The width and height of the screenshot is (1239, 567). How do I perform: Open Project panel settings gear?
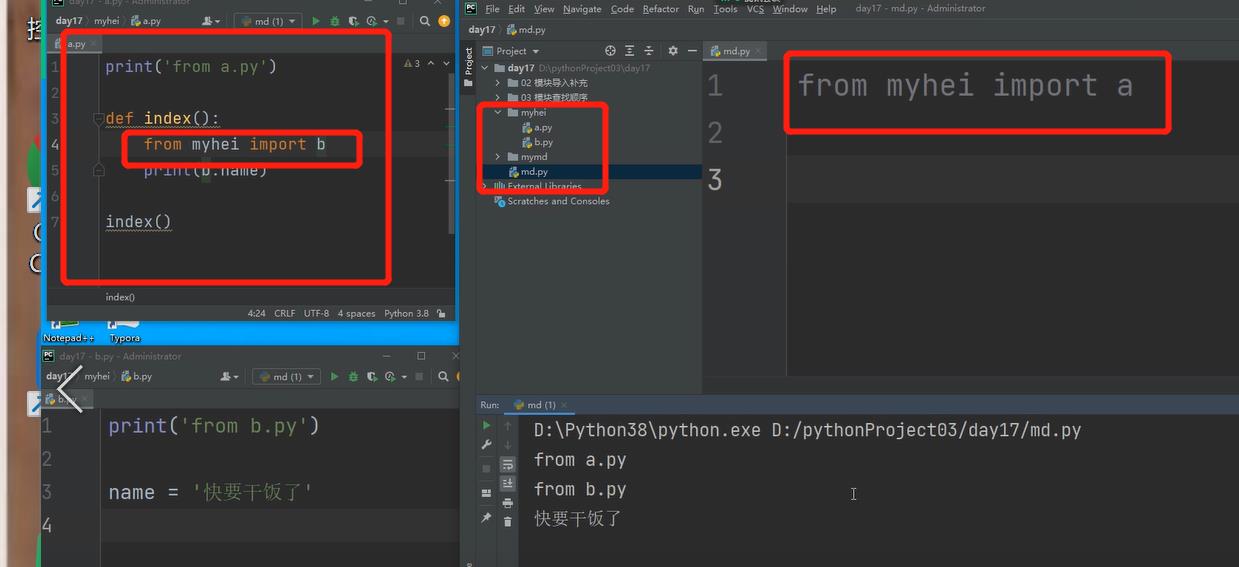672,51
